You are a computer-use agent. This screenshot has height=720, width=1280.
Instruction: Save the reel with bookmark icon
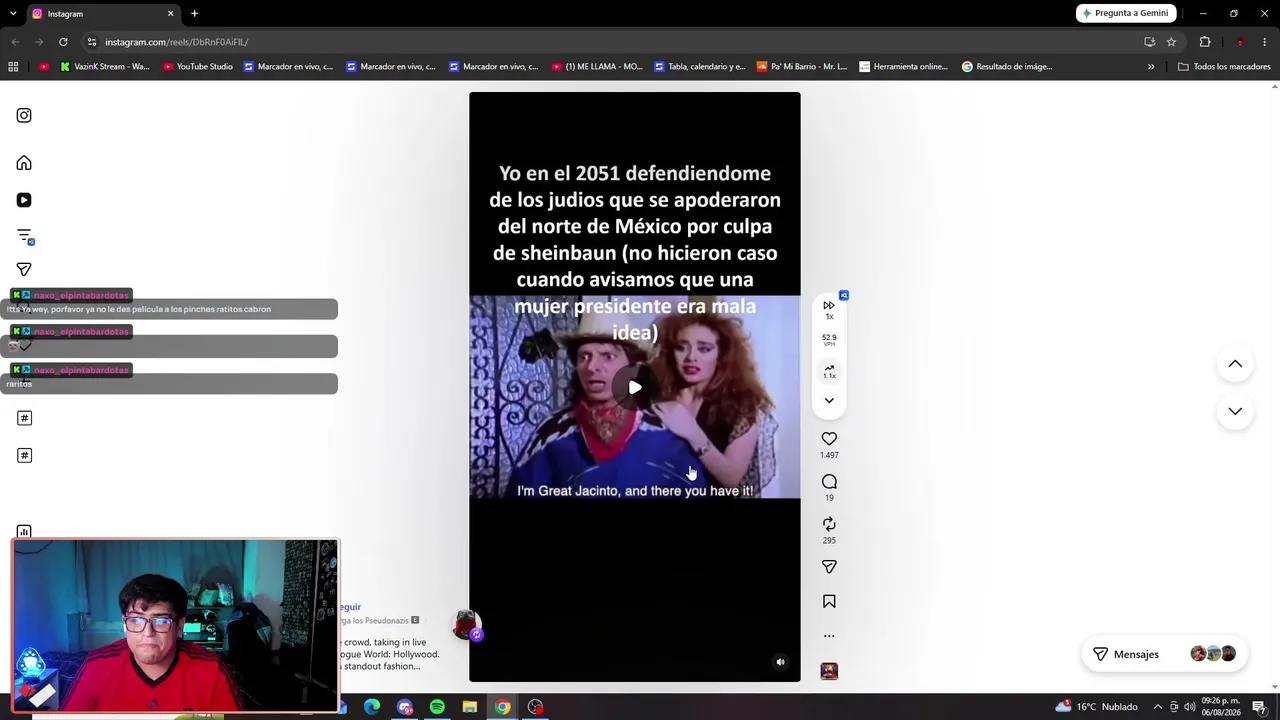(829, 601)
